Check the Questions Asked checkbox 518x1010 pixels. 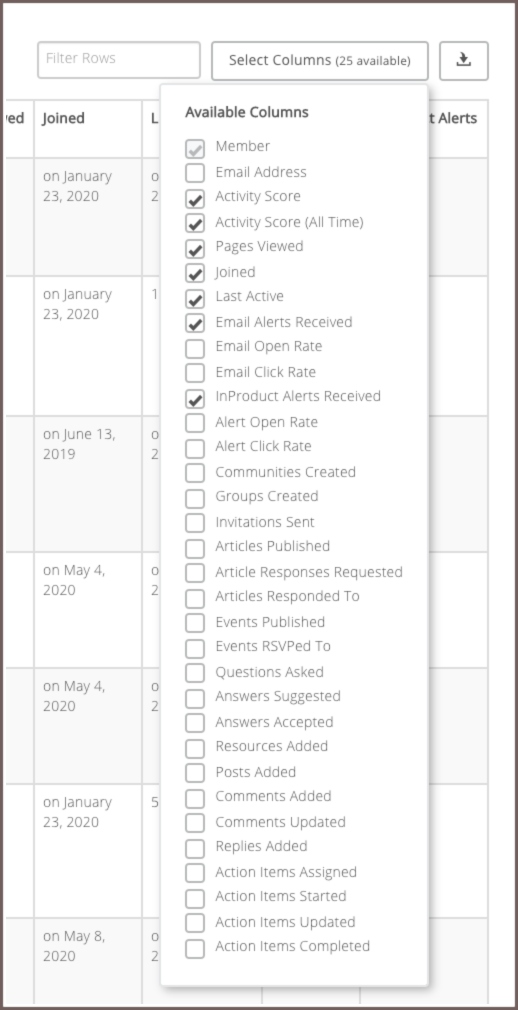coord(195,672)
